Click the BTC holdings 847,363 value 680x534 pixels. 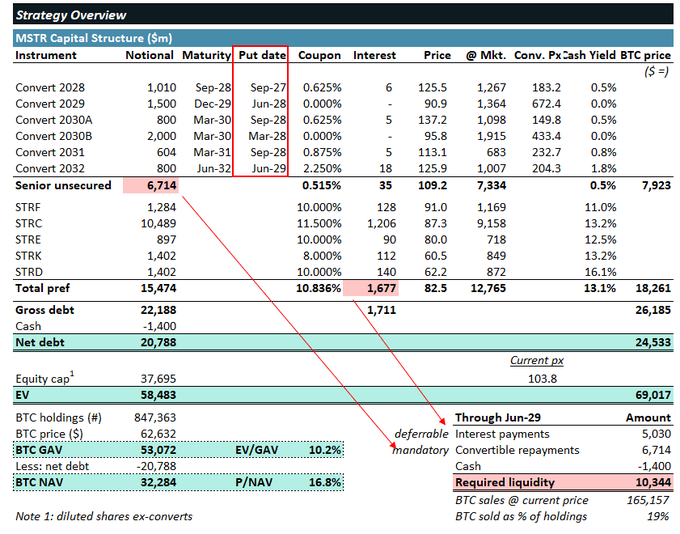(x=155, y=418)
